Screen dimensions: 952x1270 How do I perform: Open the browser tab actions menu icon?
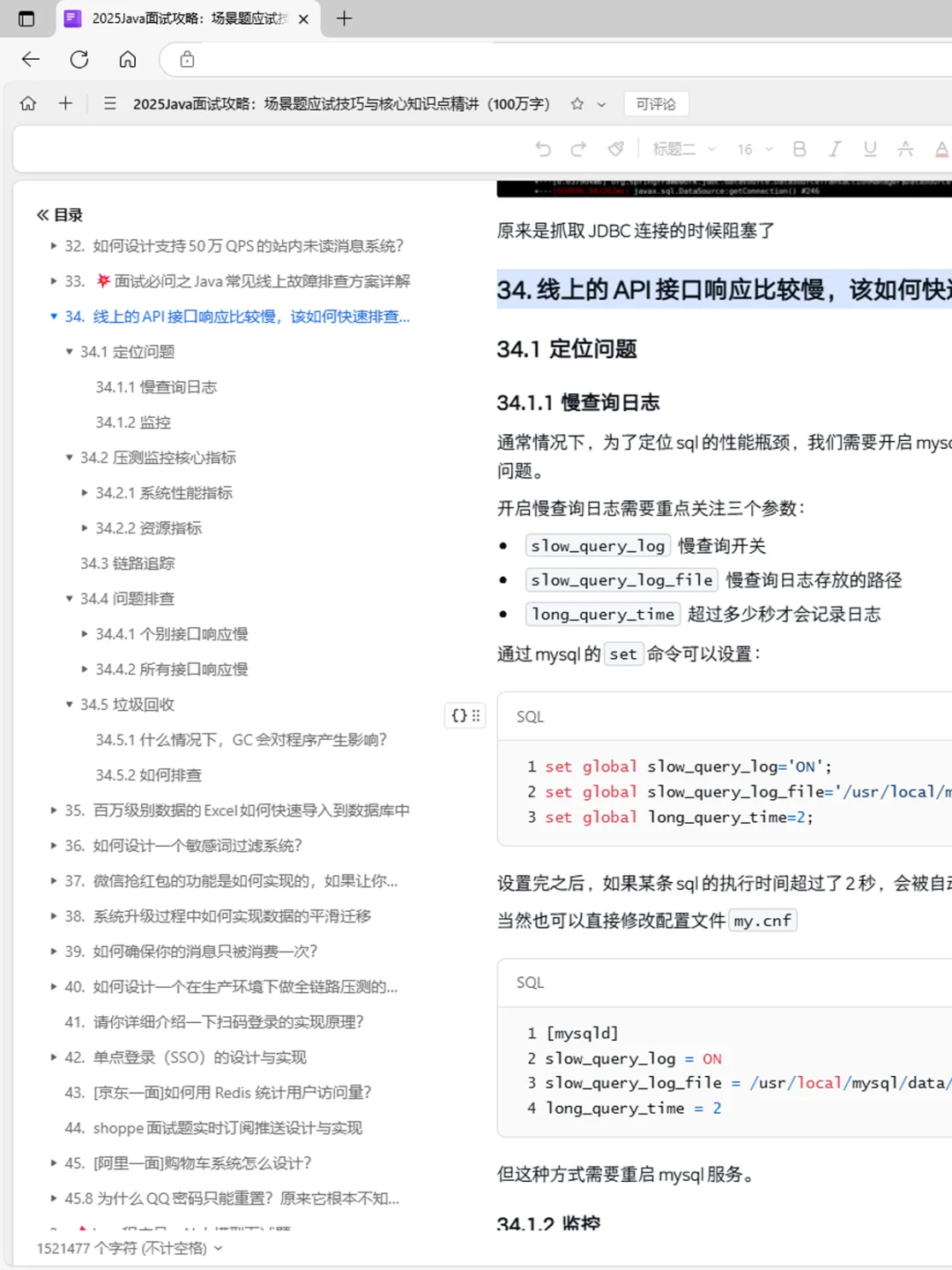(x=26, y=19)
